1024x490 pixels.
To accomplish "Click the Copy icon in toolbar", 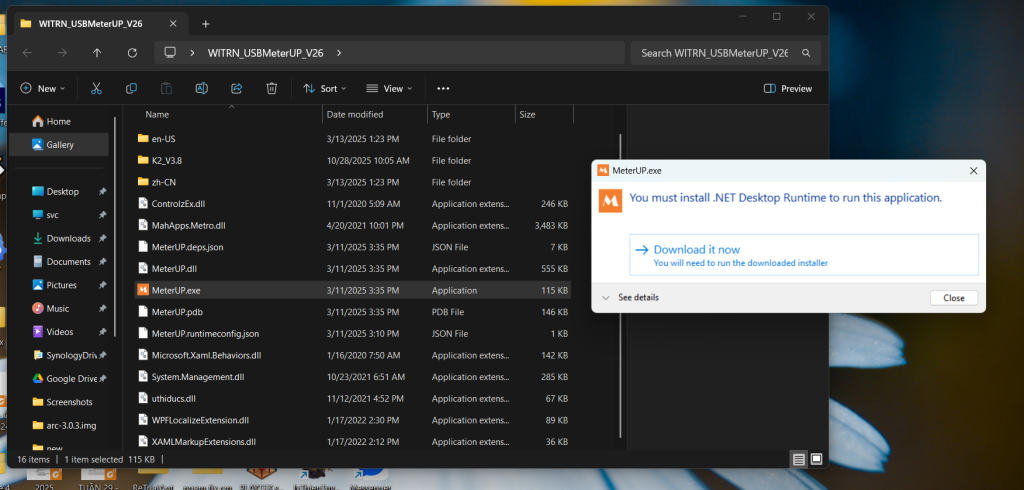I will [131, 88].
